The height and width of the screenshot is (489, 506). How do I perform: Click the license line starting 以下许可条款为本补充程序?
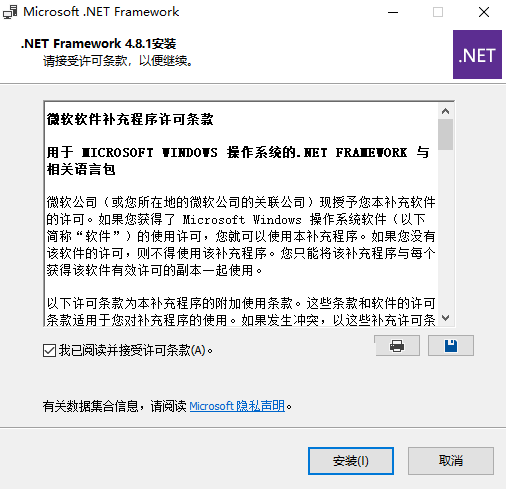pos(241,303)
